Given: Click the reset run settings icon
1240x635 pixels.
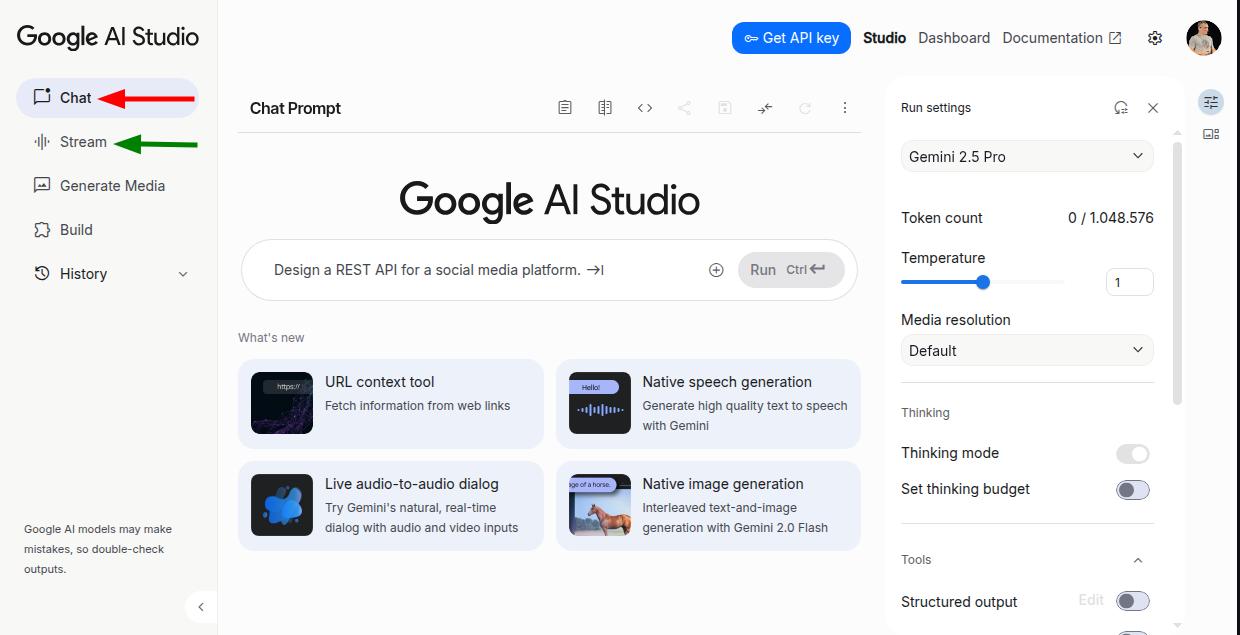Looking at the screenshot, I should [x=1121, y=108].
